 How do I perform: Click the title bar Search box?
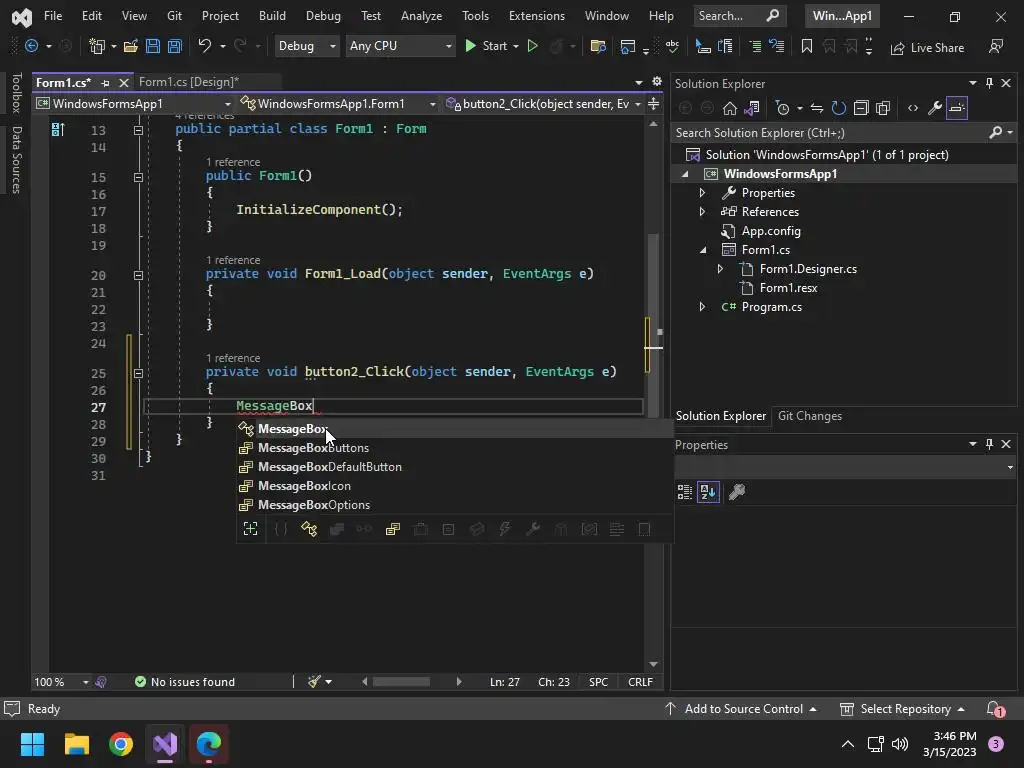coord(738,16)
